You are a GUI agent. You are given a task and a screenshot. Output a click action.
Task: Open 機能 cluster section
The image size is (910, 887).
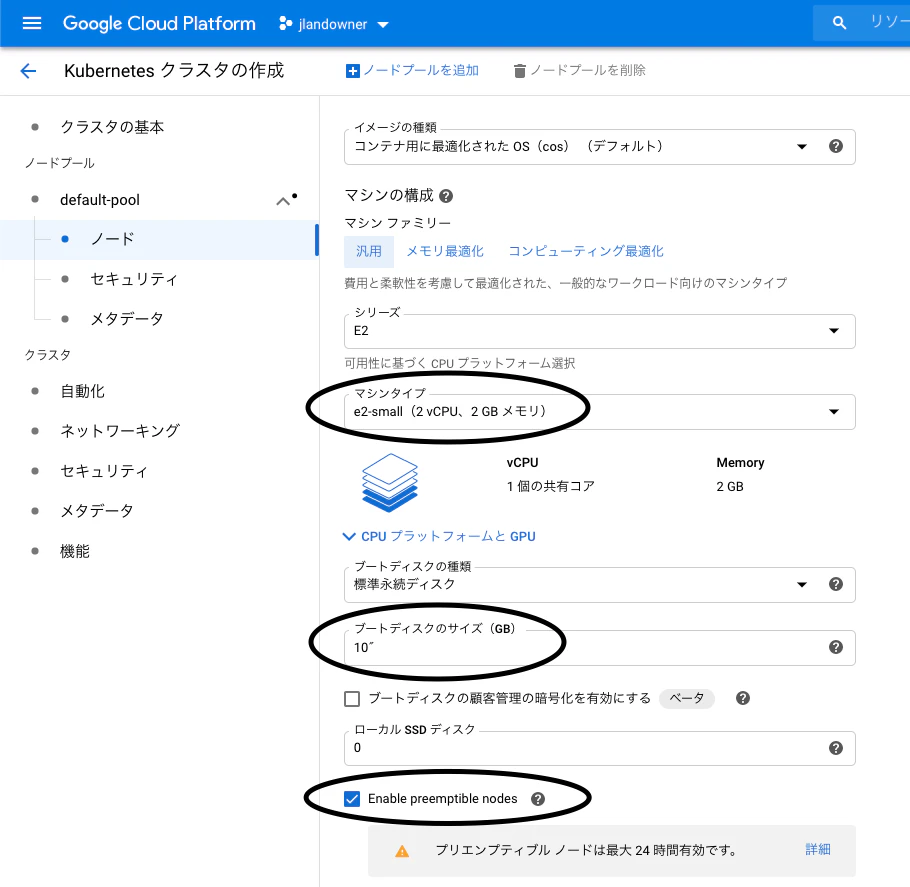tap(75, 551)
